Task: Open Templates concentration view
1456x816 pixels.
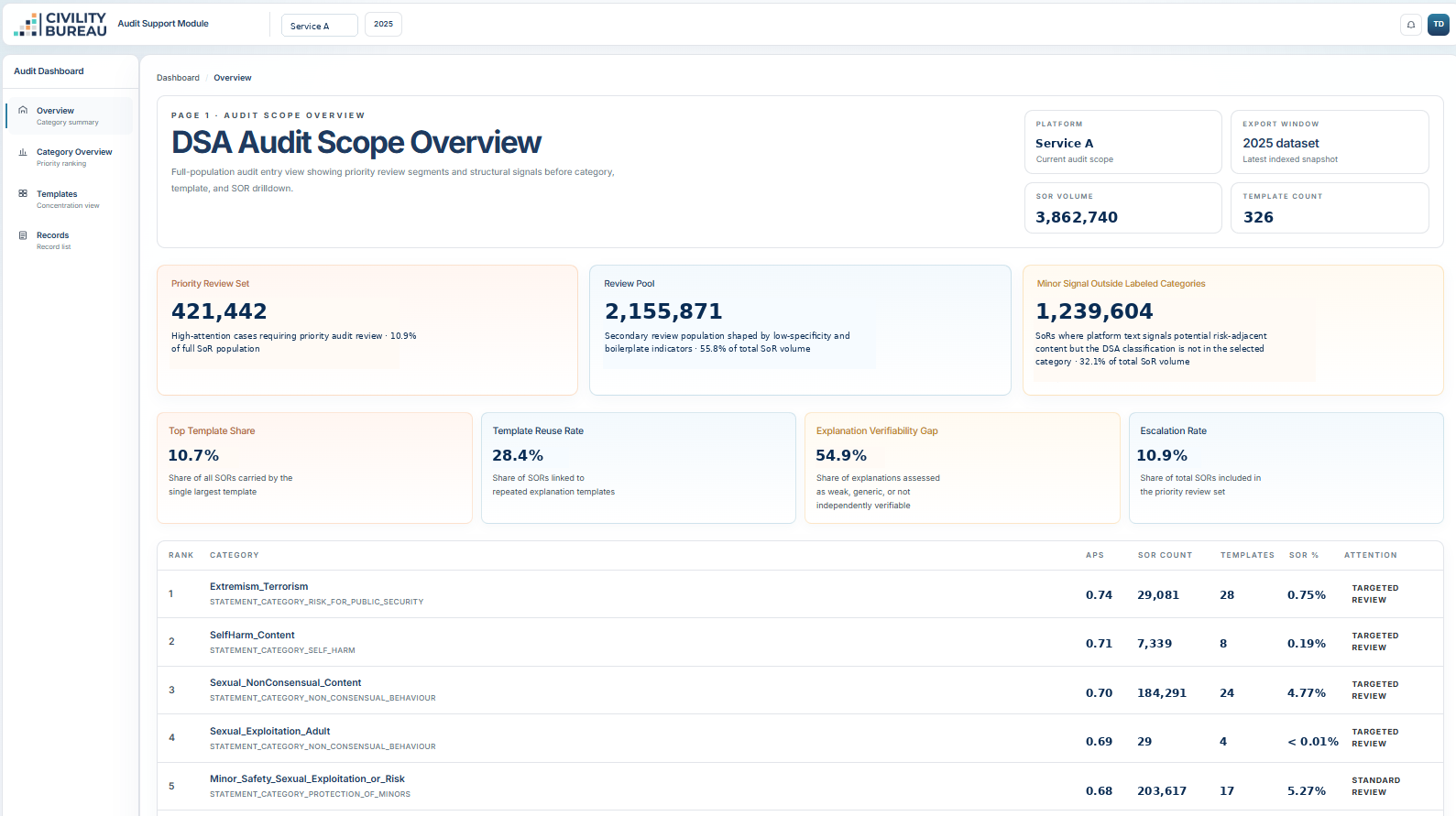Action: coord(70,199)
